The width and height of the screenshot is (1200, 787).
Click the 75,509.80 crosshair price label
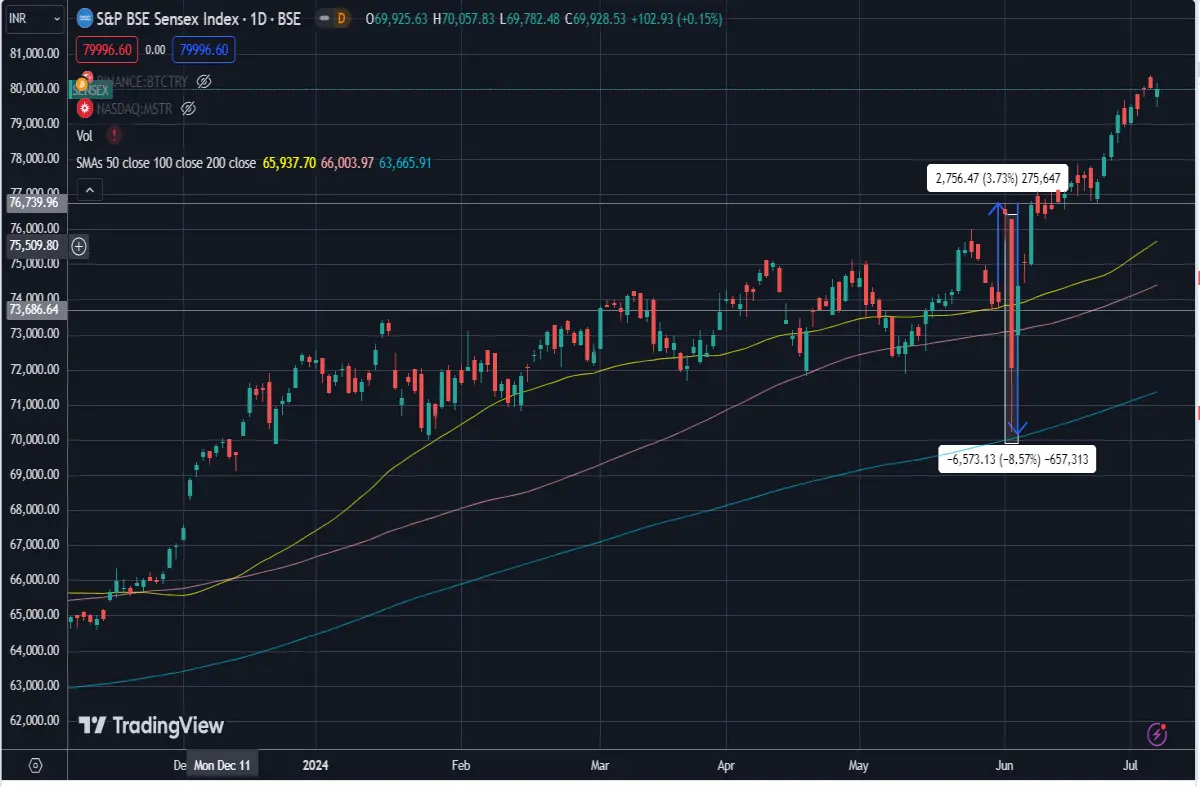[x=34, y=245]
